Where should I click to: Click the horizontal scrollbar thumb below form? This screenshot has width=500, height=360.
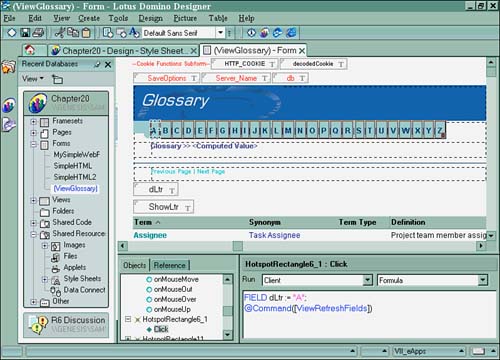238,246
